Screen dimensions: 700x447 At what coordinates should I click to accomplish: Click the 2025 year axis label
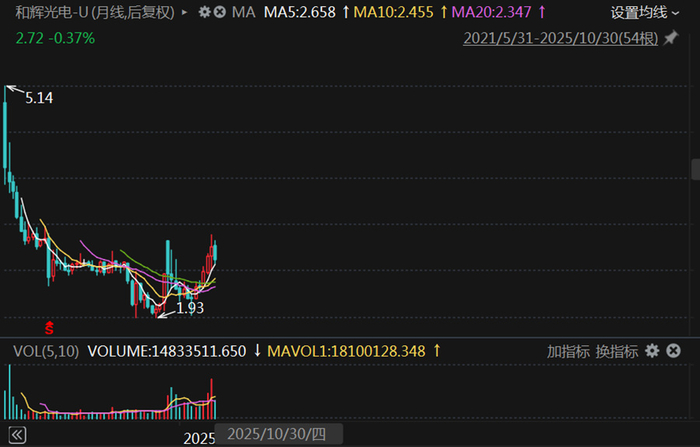(x=199, y=439)
